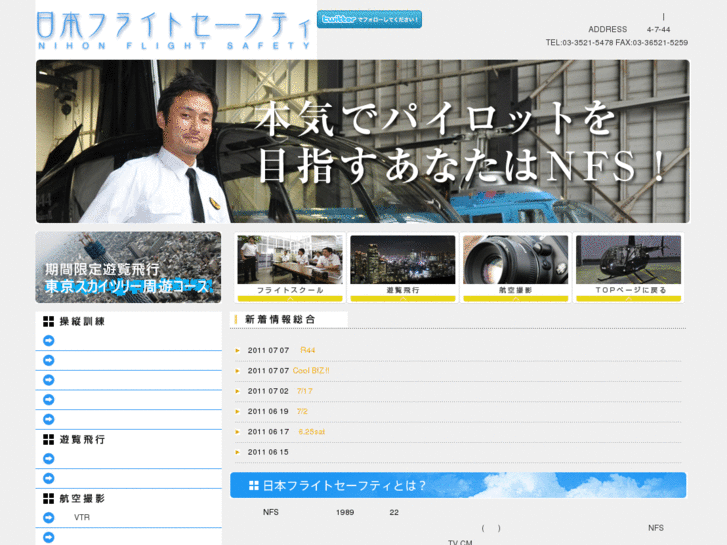This screenshot has width=727, height=545.
Task: Open the Nihon Flight Safety logo link
Action: 174,31
